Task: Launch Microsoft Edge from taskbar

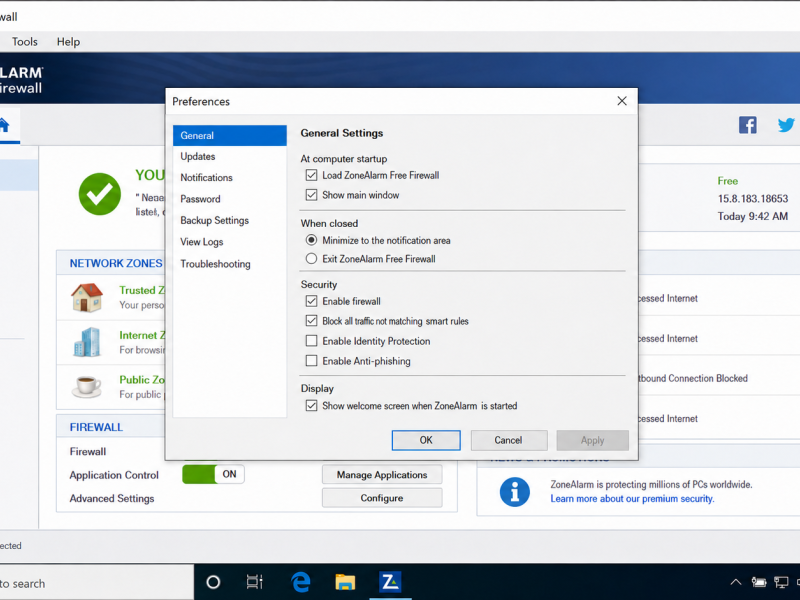Action: 301,582
